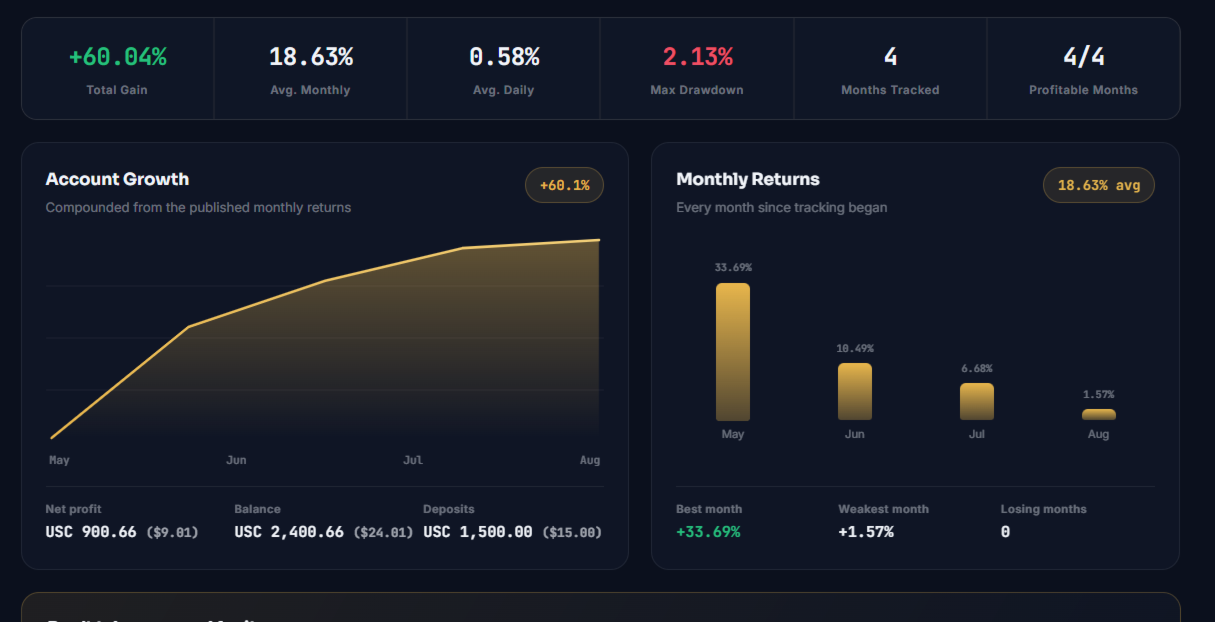
Task: Click the Deposits USC 1,500.00 value
Action: (478, 532)
